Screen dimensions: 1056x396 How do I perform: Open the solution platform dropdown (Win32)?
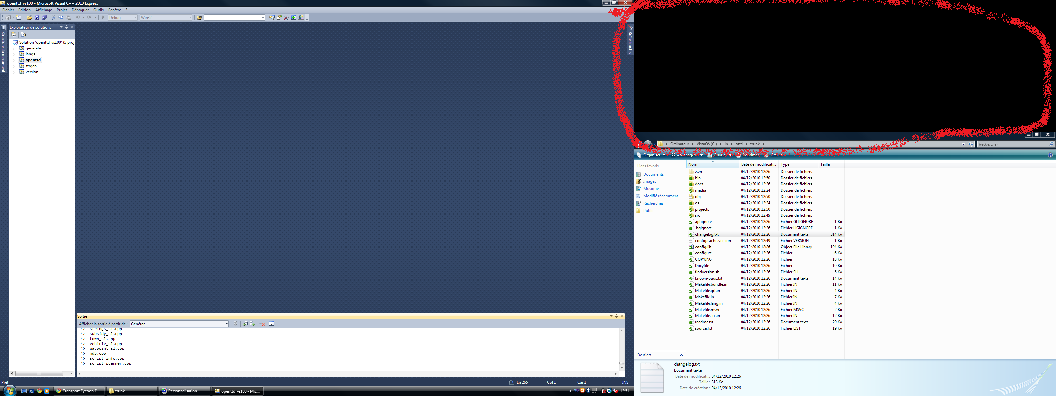pos(191,18)
